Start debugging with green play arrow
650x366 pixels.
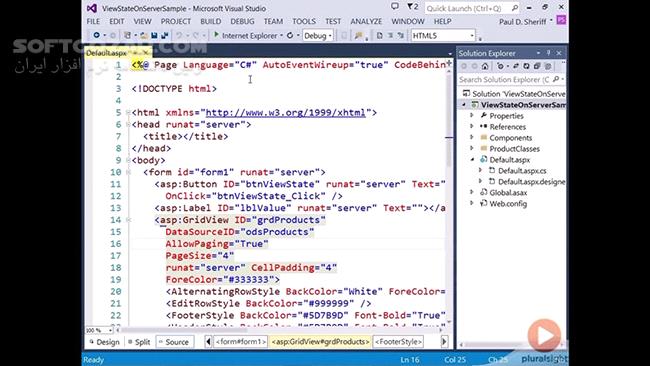[216, 35]
